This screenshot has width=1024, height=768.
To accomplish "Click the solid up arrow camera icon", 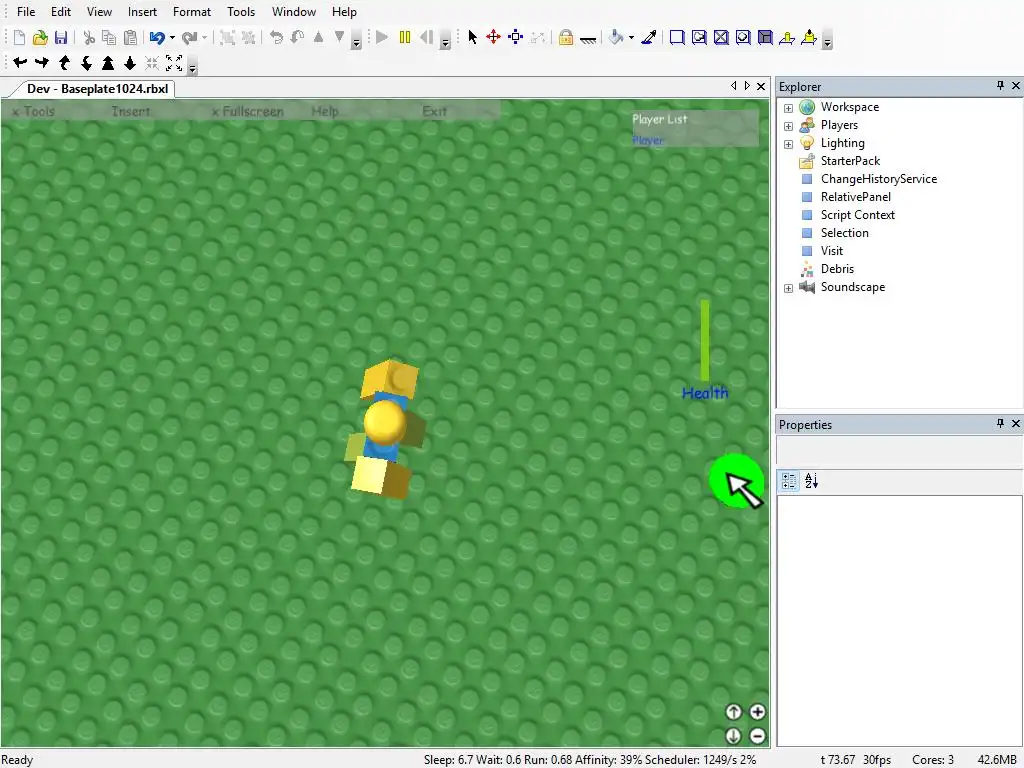I will [108, 63].
